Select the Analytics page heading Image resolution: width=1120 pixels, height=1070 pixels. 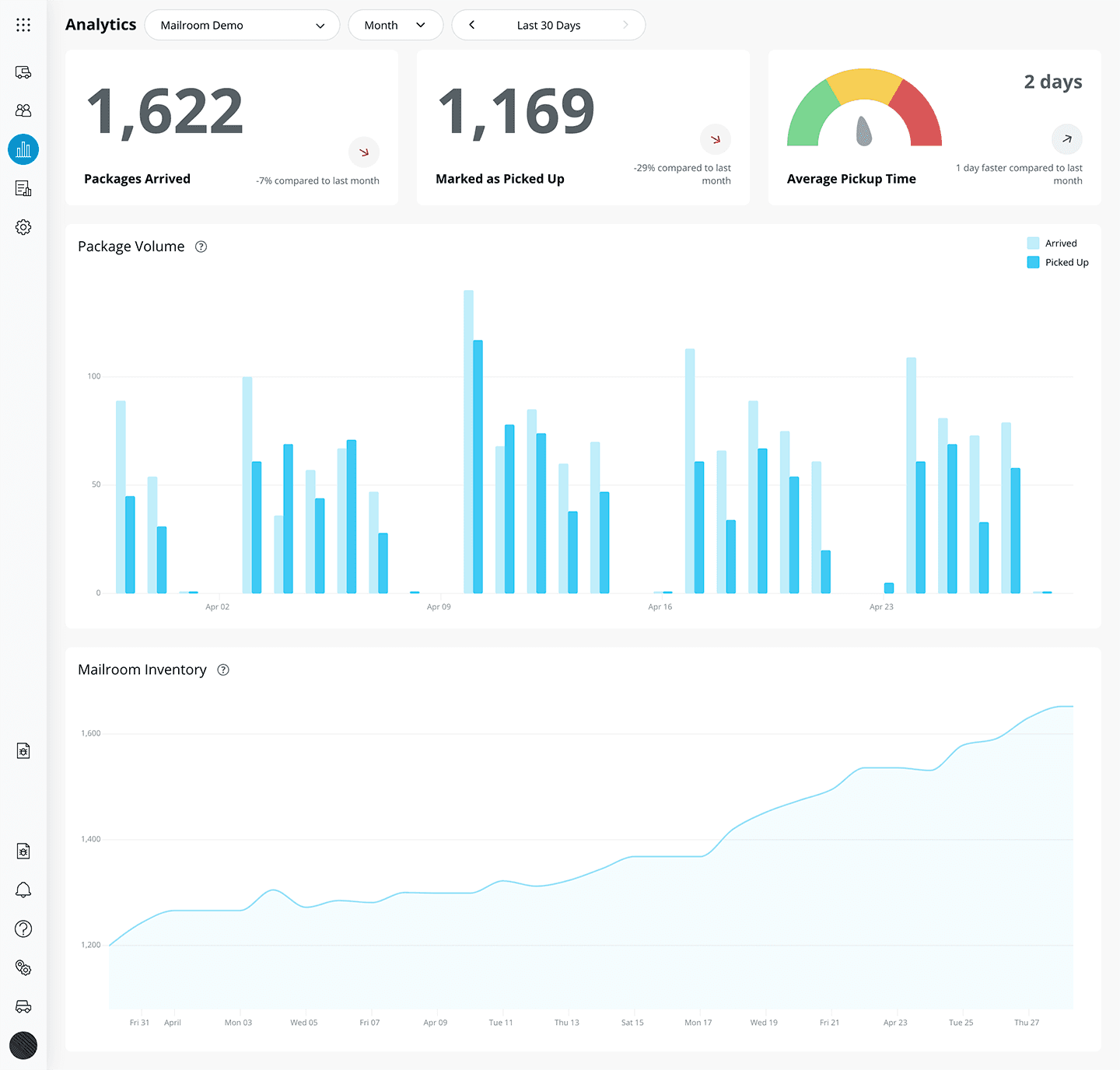pos(100,24)
